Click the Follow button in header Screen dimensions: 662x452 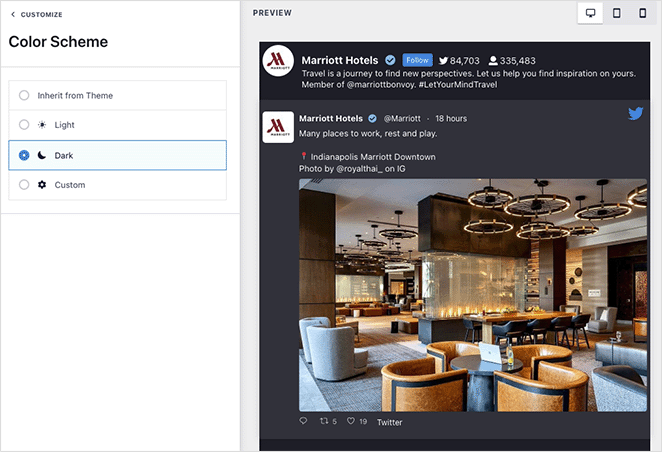(417, 60)
